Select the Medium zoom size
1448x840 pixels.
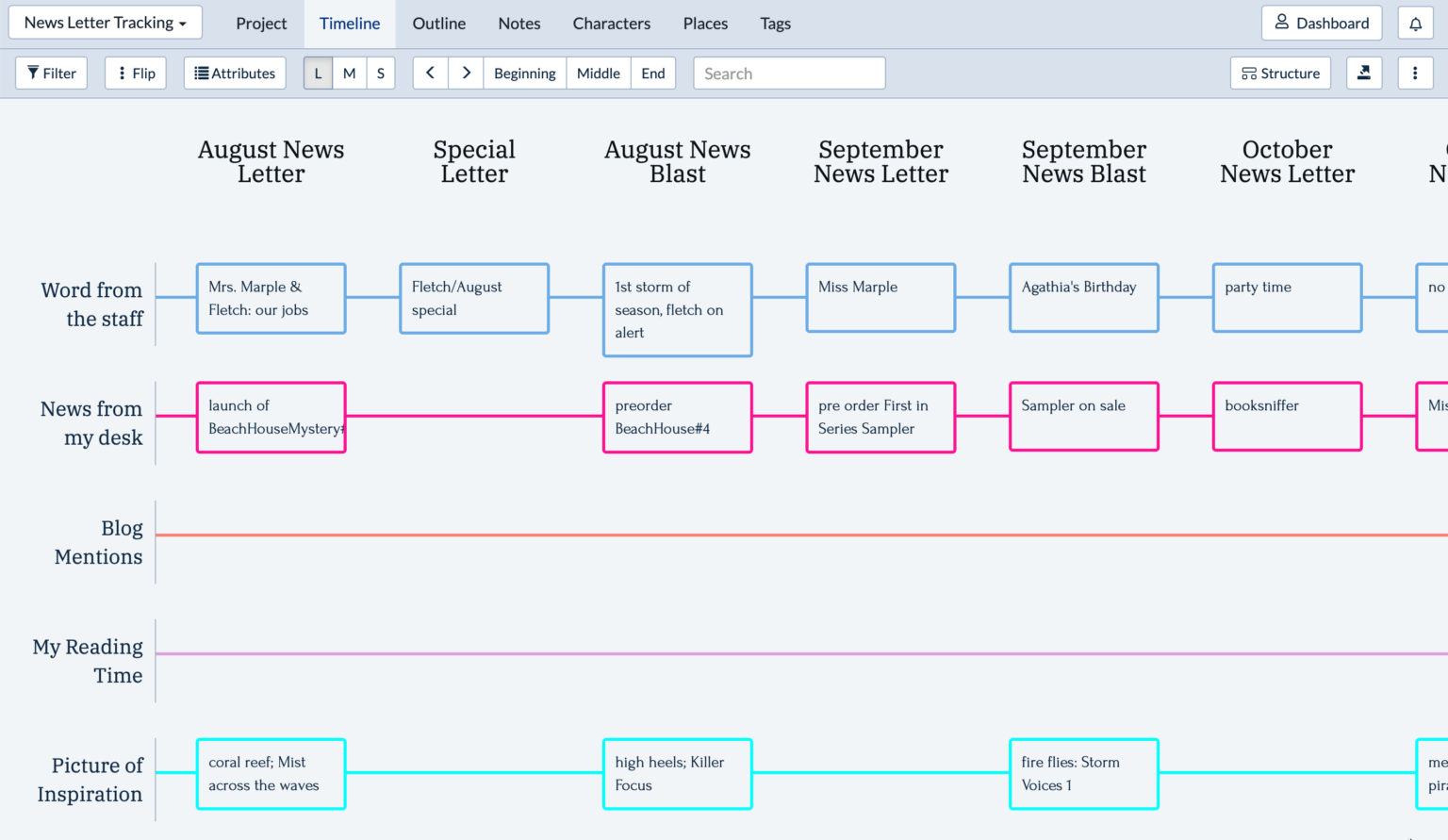point(349,73)
